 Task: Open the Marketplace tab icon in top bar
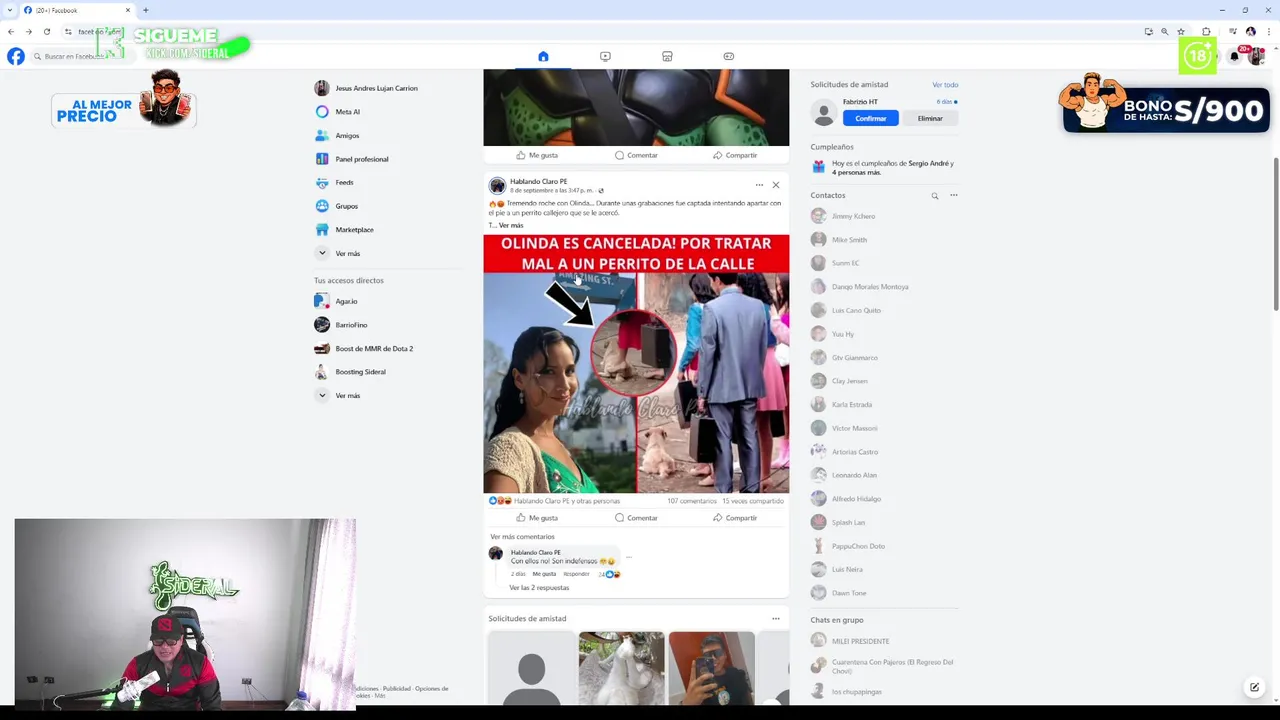(x=667, y=56)
